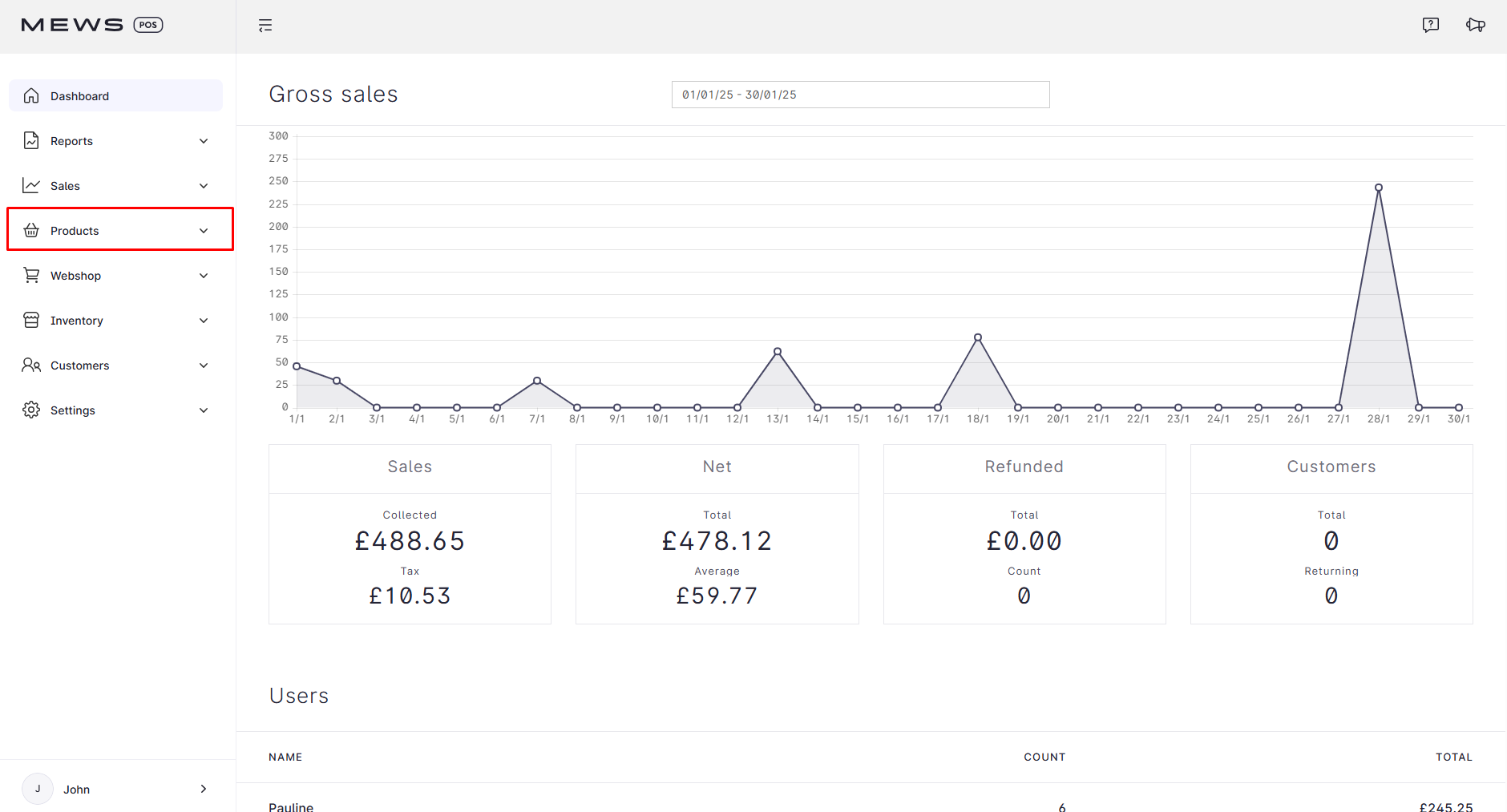
Task: Select the Products basket icon
Action: coord(30,230)
